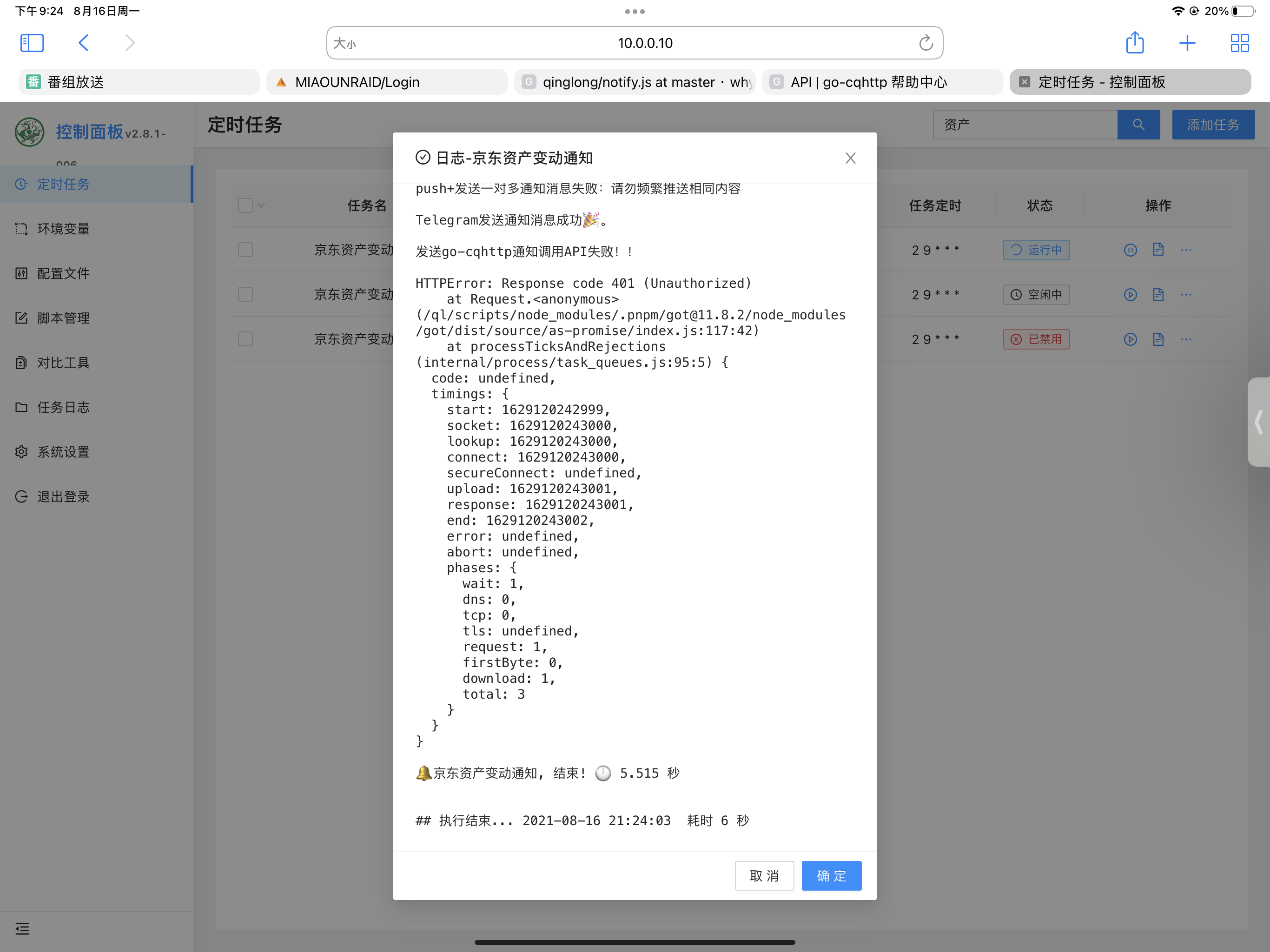
Task: Open the more options menu in the 运行中 row
Action: click(1186, 250)
